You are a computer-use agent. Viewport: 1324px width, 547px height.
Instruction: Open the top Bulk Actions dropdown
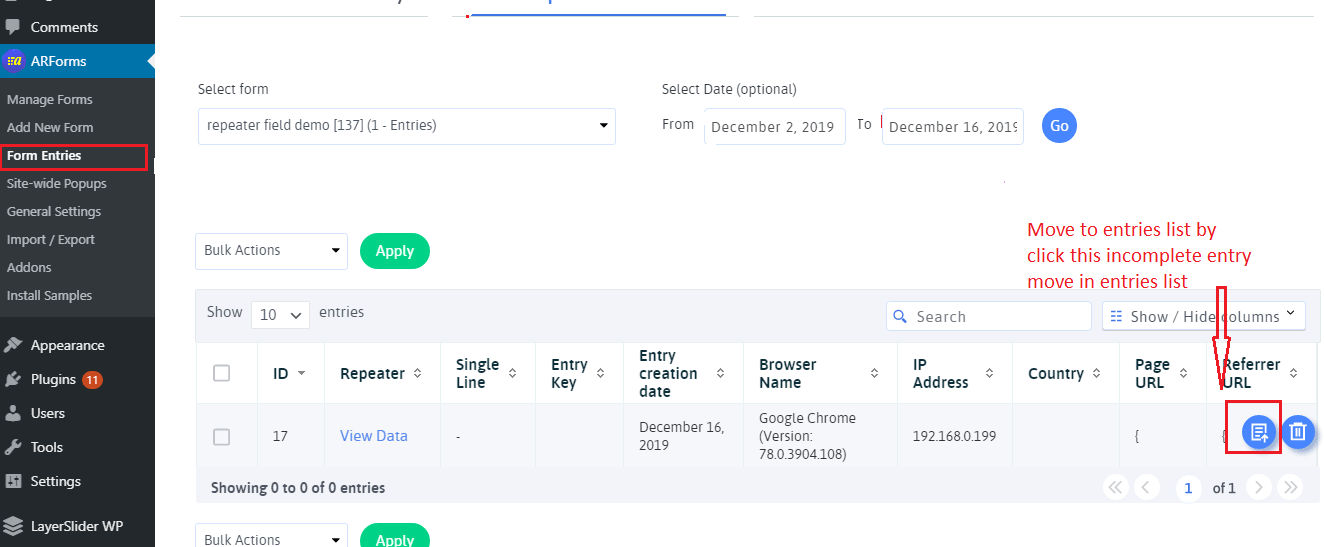pyautogui.click(x=271, y=251)
